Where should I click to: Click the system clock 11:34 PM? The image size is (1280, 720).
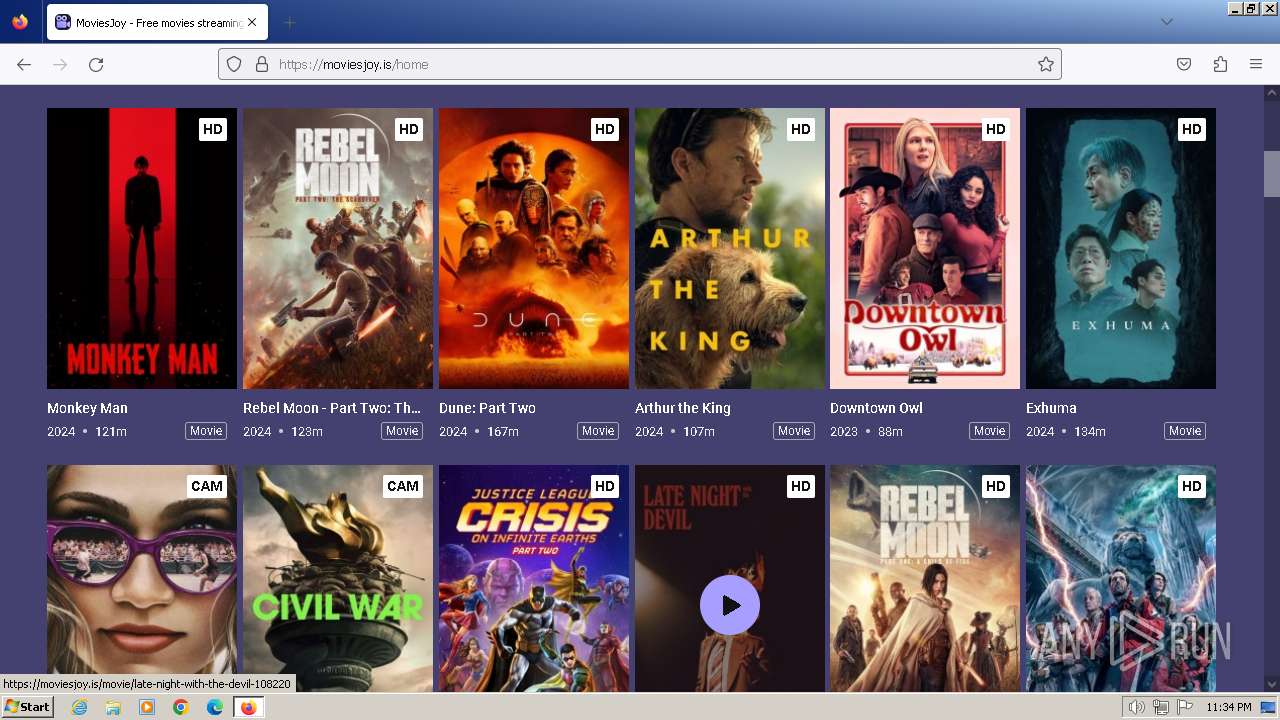1229,707
